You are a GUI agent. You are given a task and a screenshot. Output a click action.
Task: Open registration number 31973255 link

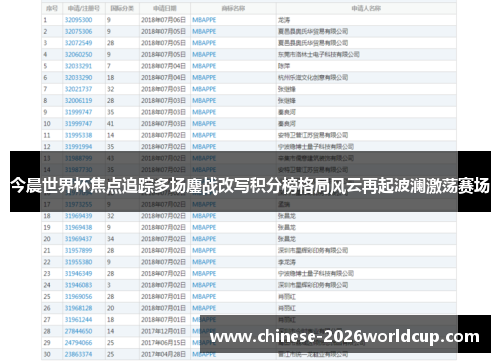pyautogui.click(x=78, y=204)
